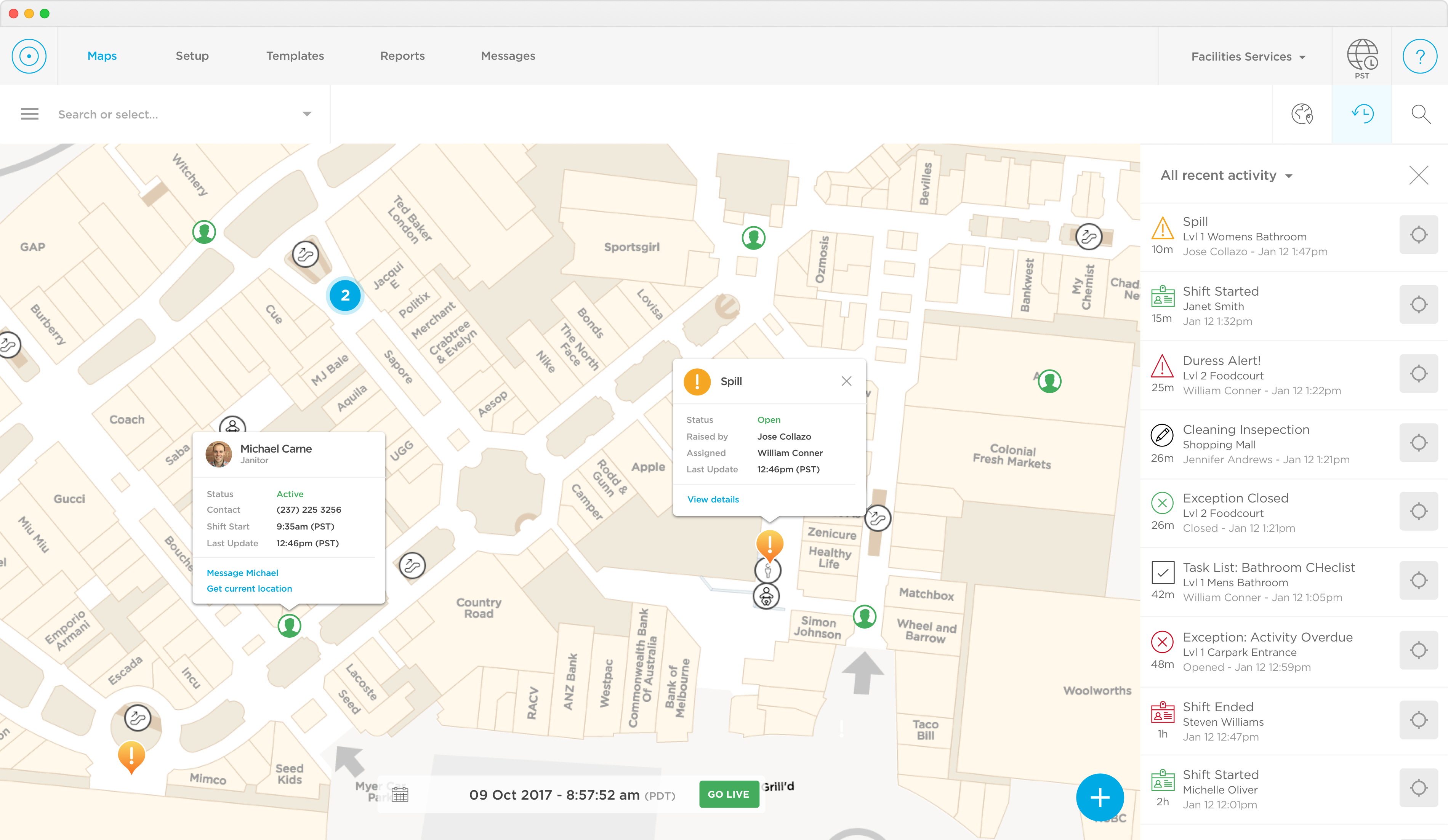
Task: Click View details in the Spill popup
Action: pyautogui.click(x=713, y=499)
